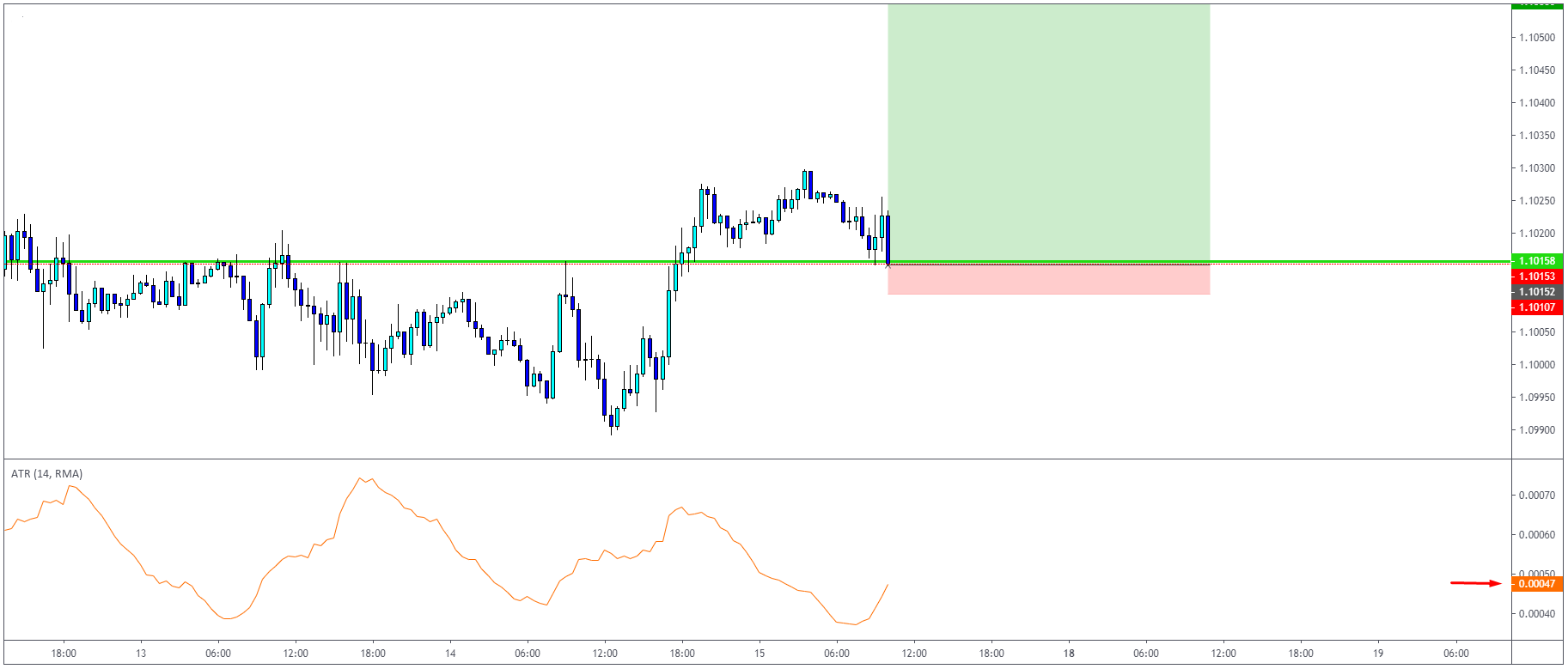This screenshot has height=669, width=1568.
Task: Click the 1.10500 price axis label
Action: (1537, 38)
